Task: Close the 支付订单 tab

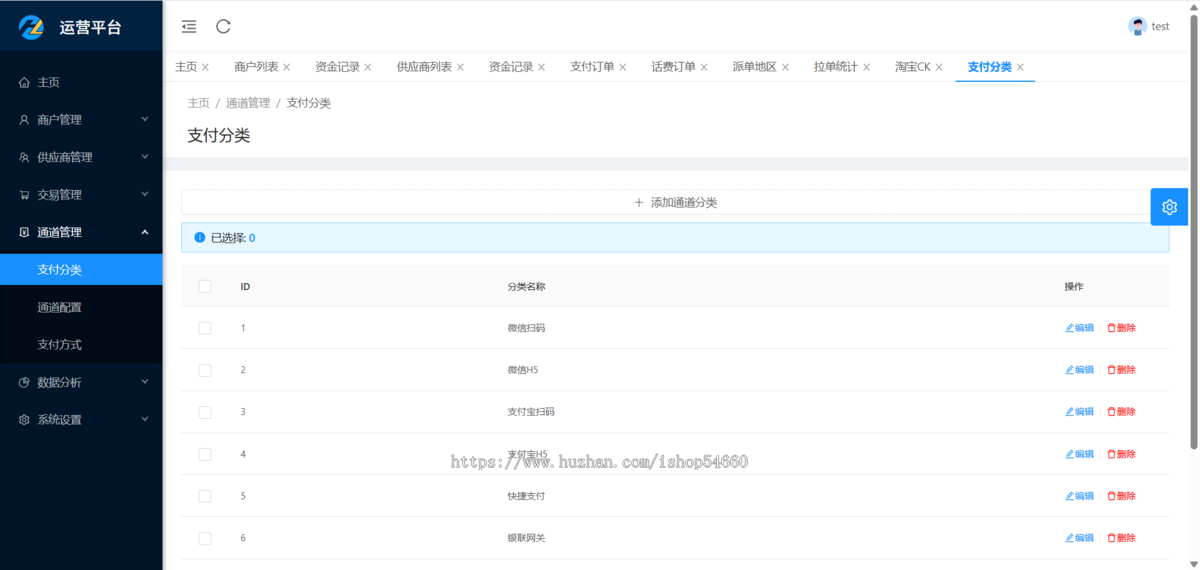Action: pyautogui.click(x=622, y=67)
